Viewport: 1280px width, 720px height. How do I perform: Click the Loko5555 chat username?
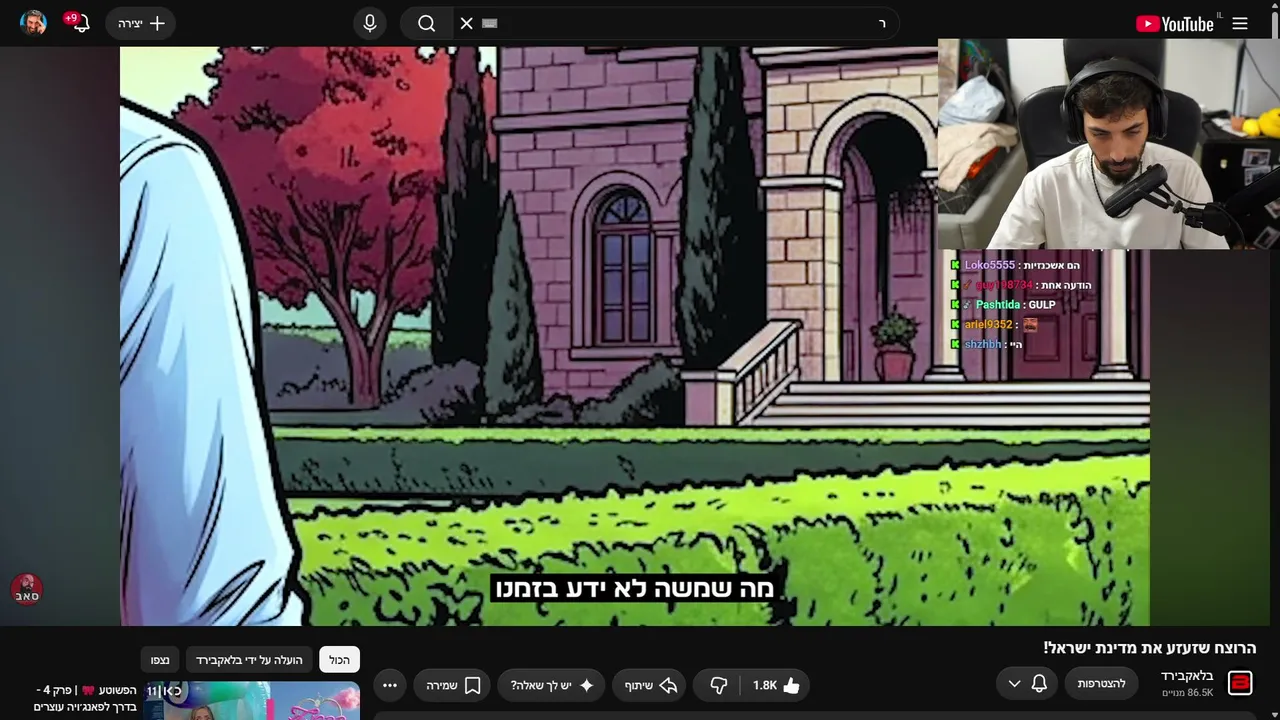pos(989,265)
